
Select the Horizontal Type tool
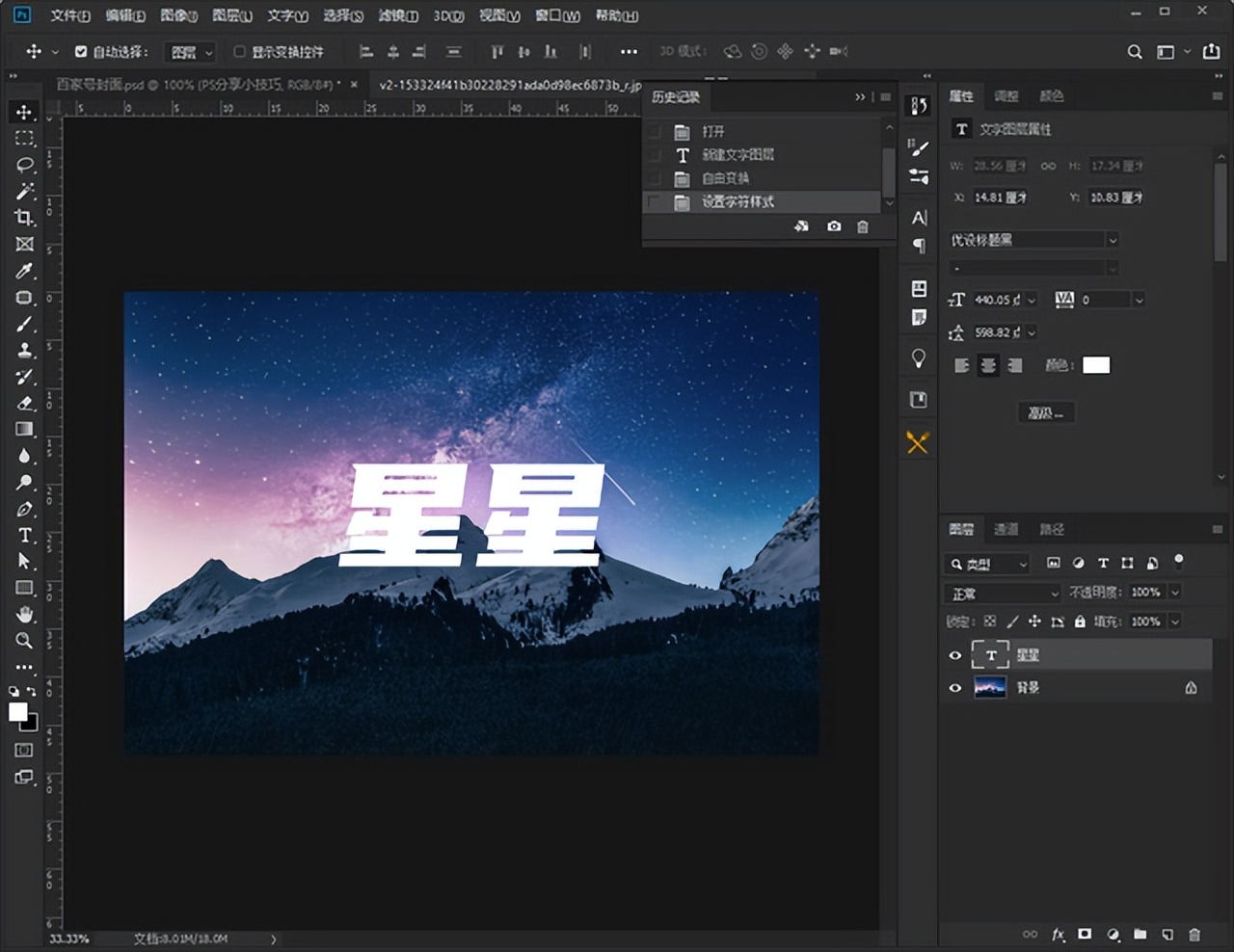pos(25,536)
